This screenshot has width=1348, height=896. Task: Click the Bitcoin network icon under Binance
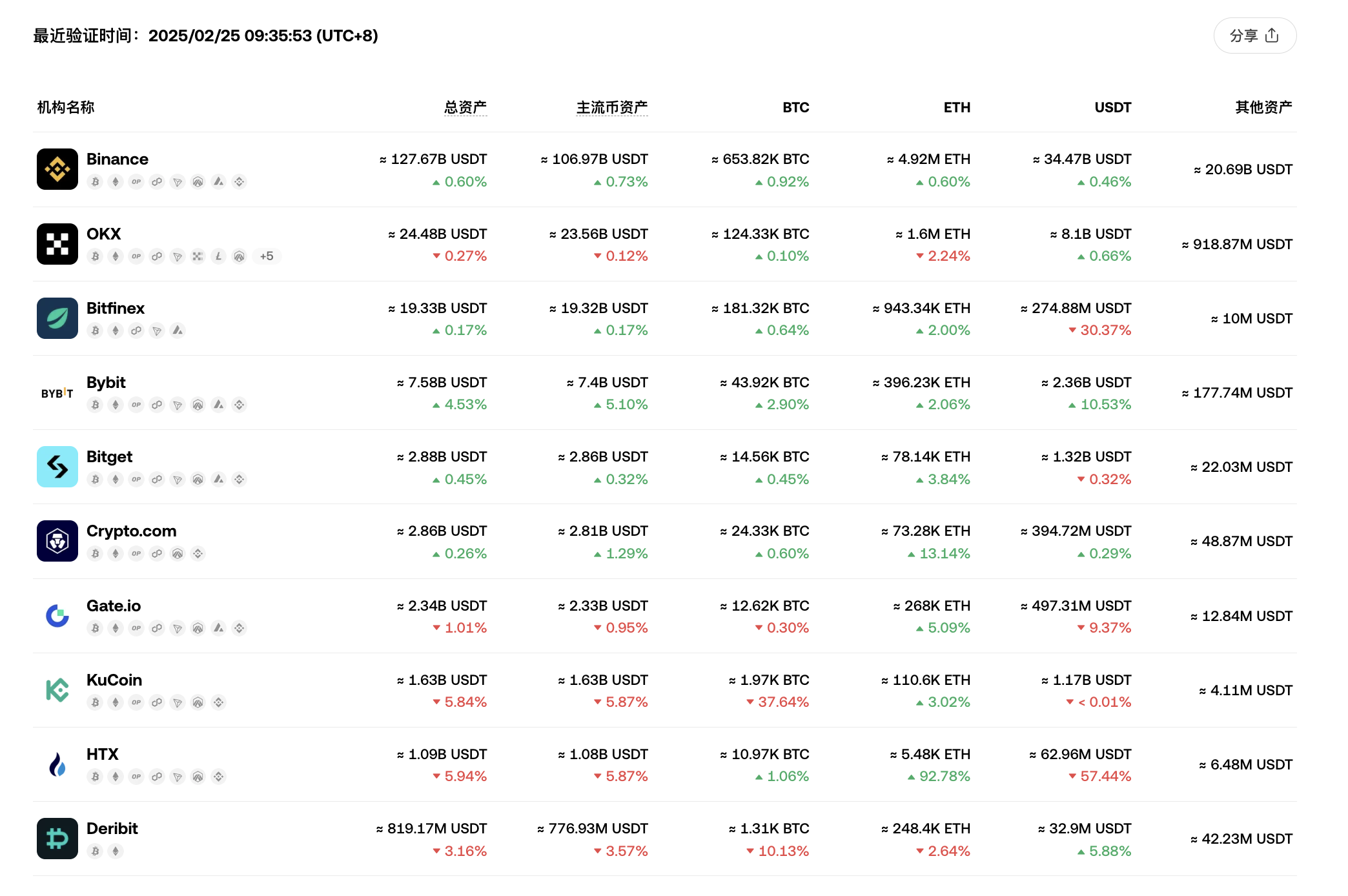[x=95, y=182]
